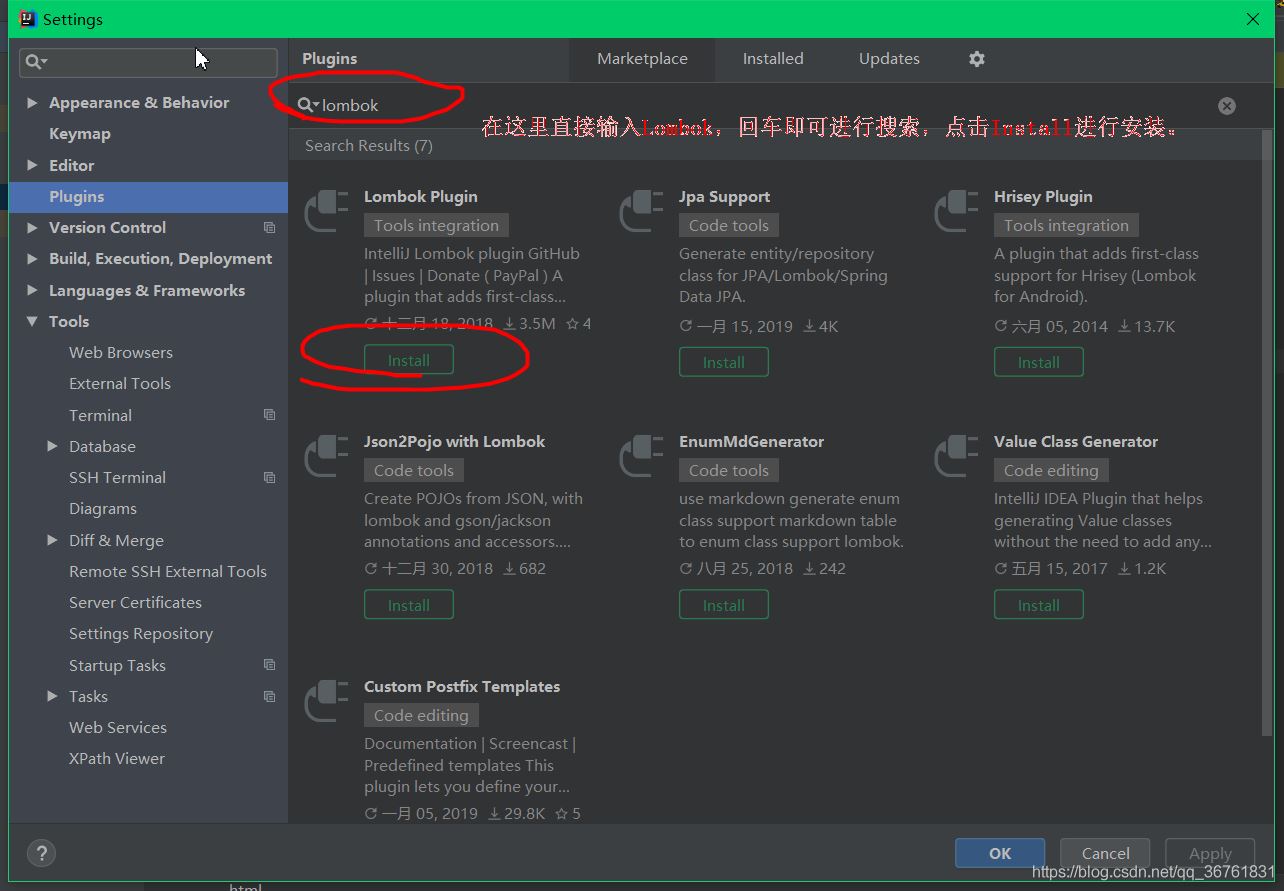Expand the Editor settings node
Viewport: 1284px width, 891px height.
pos(33,166)
